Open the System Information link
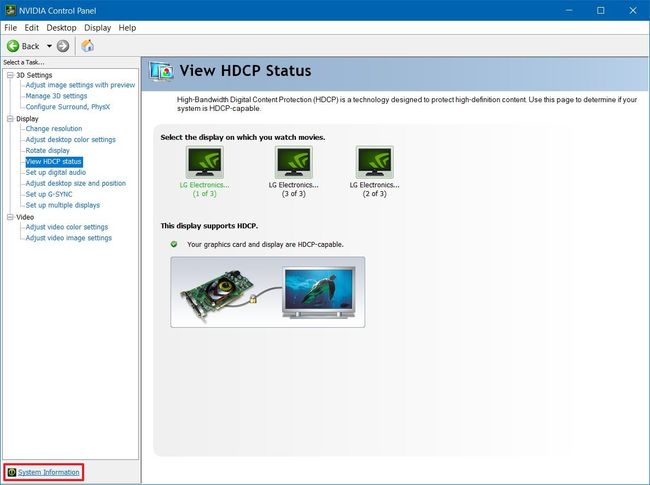 [x=49, y=472]
